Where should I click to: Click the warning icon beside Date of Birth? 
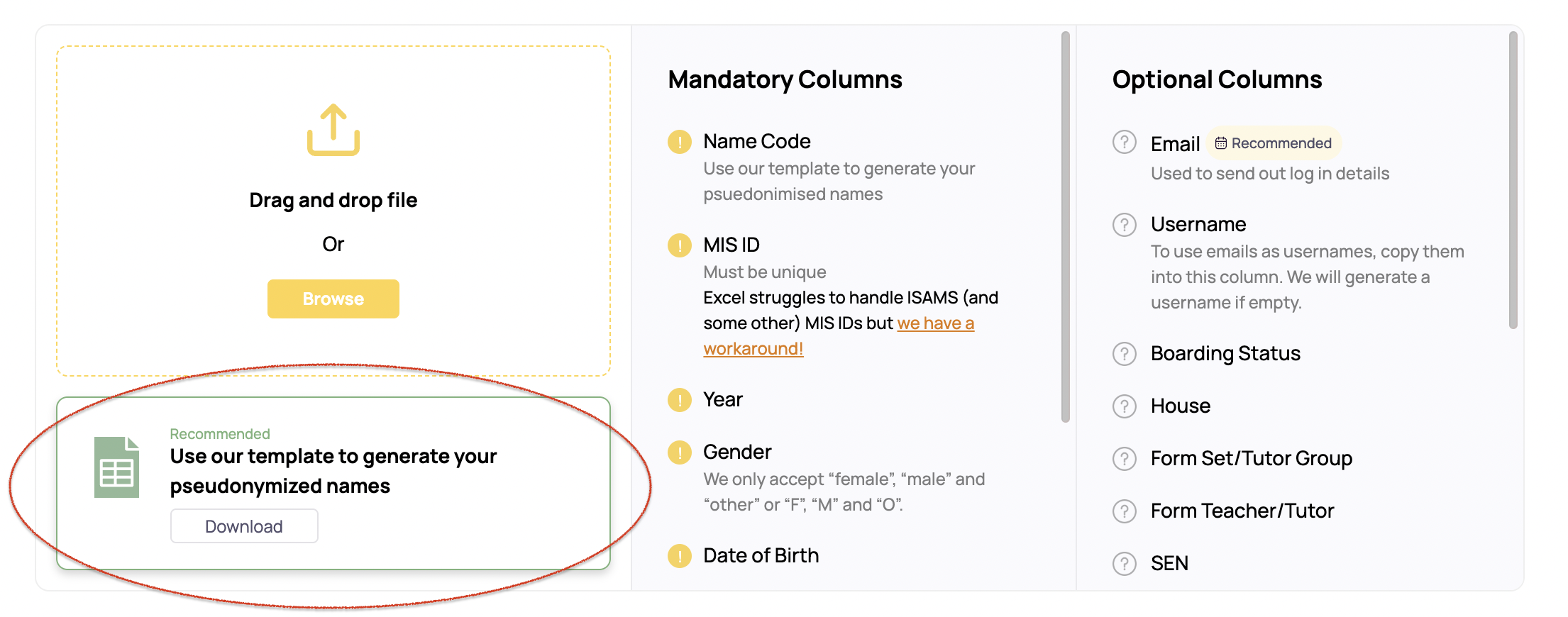[679, 556]
